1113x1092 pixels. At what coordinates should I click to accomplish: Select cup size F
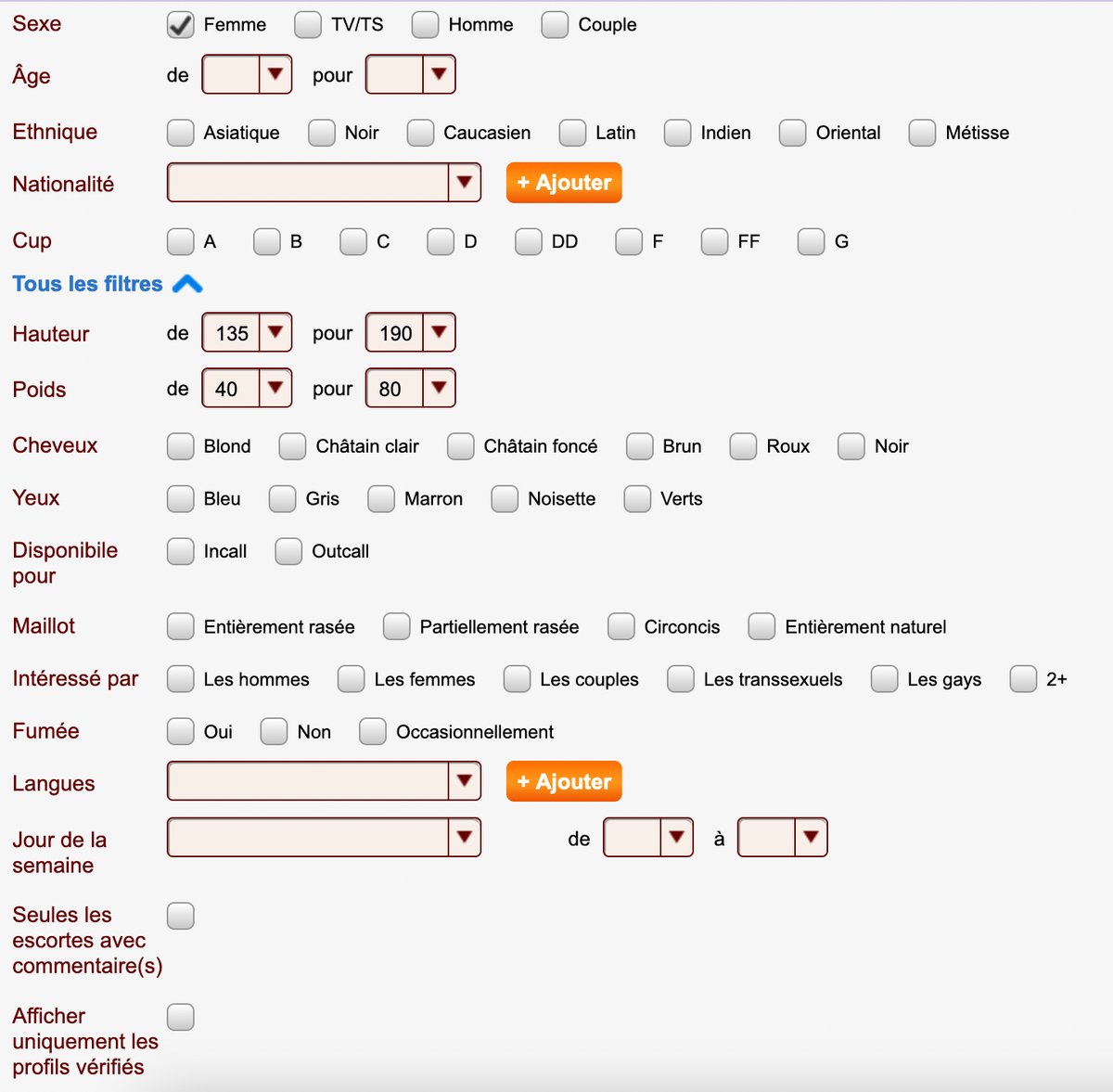pos(629,241)
